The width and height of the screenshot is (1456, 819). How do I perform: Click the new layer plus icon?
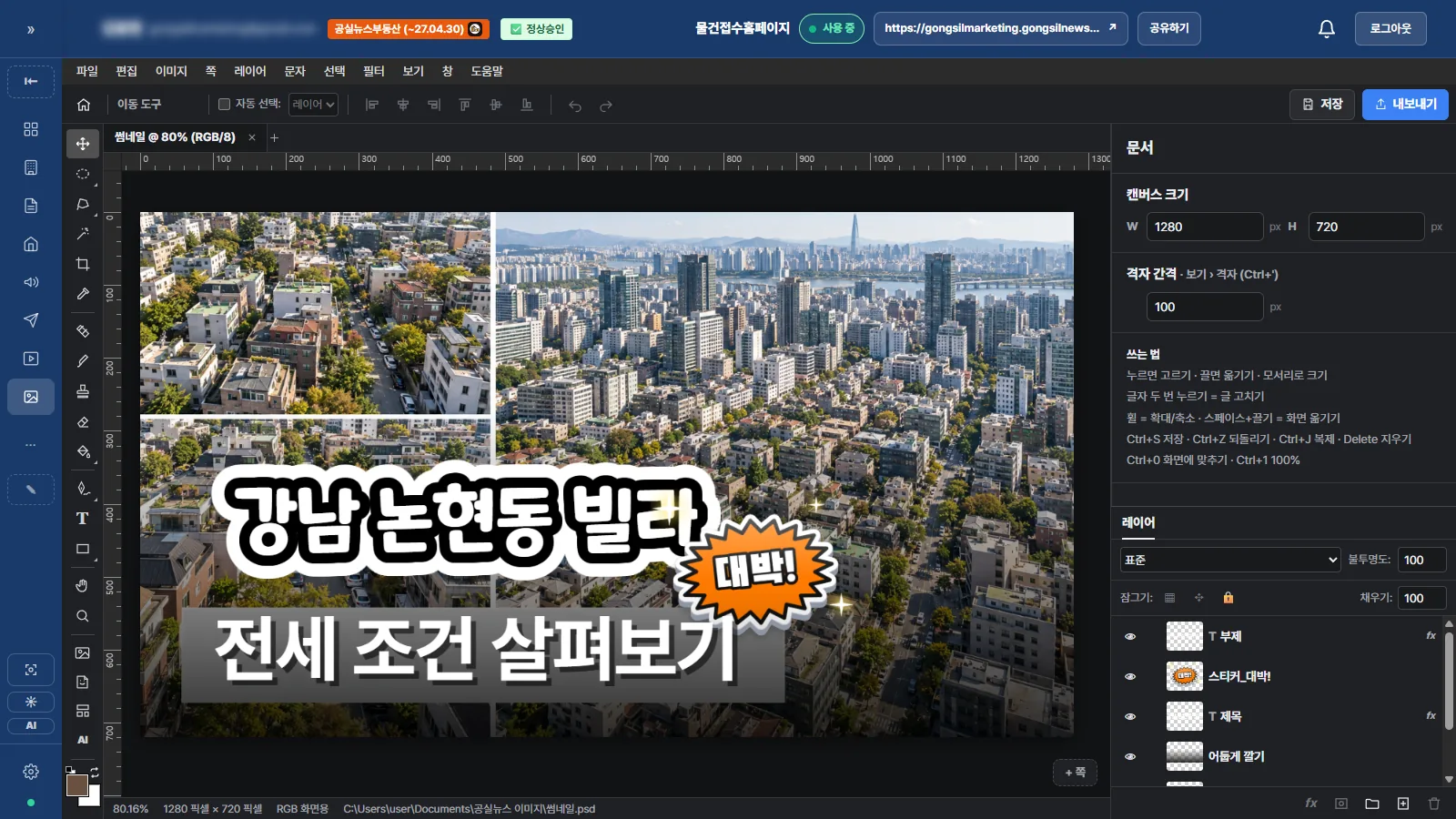(1403, 804)
